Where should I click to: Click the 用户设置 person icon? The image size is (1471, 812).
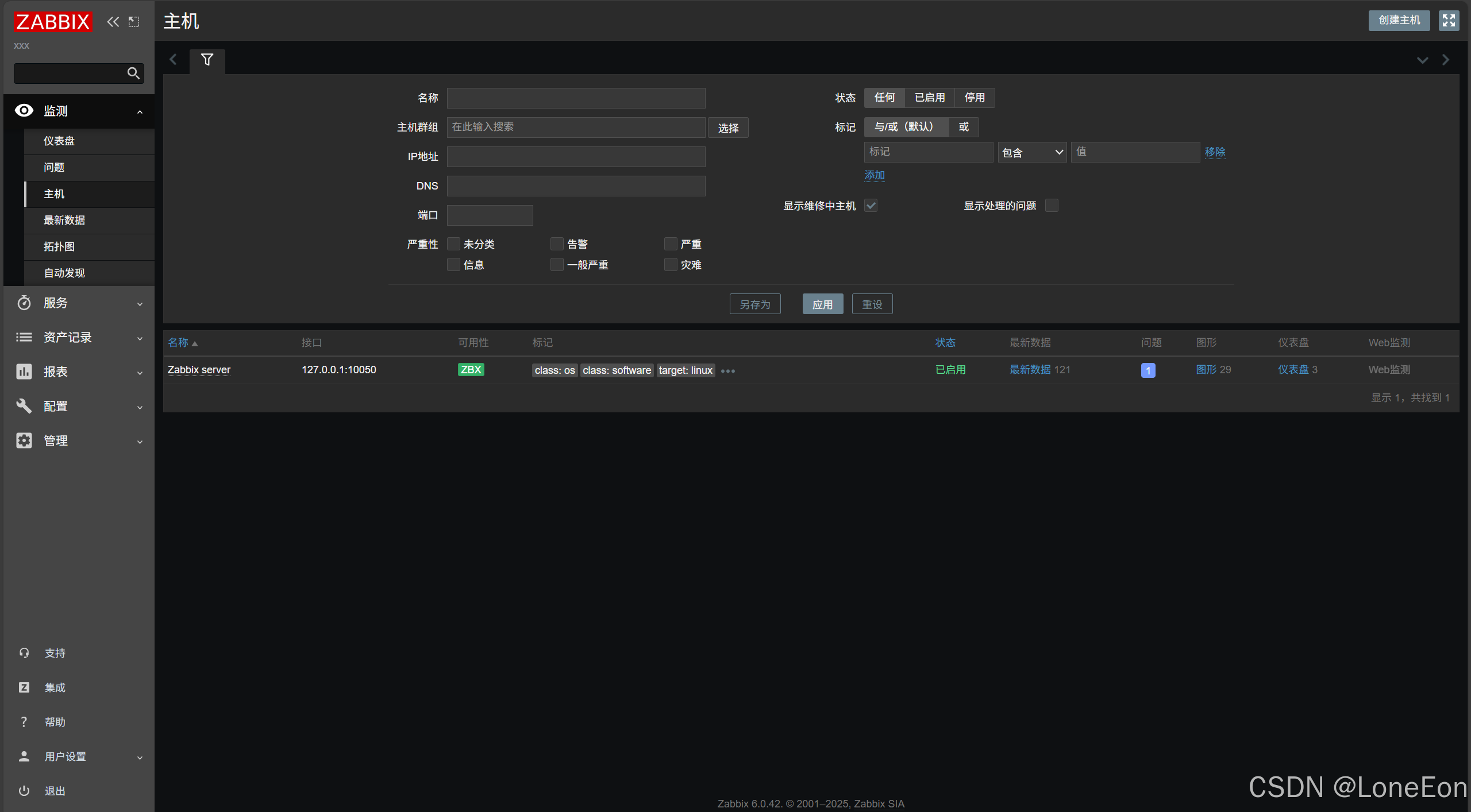24,756
